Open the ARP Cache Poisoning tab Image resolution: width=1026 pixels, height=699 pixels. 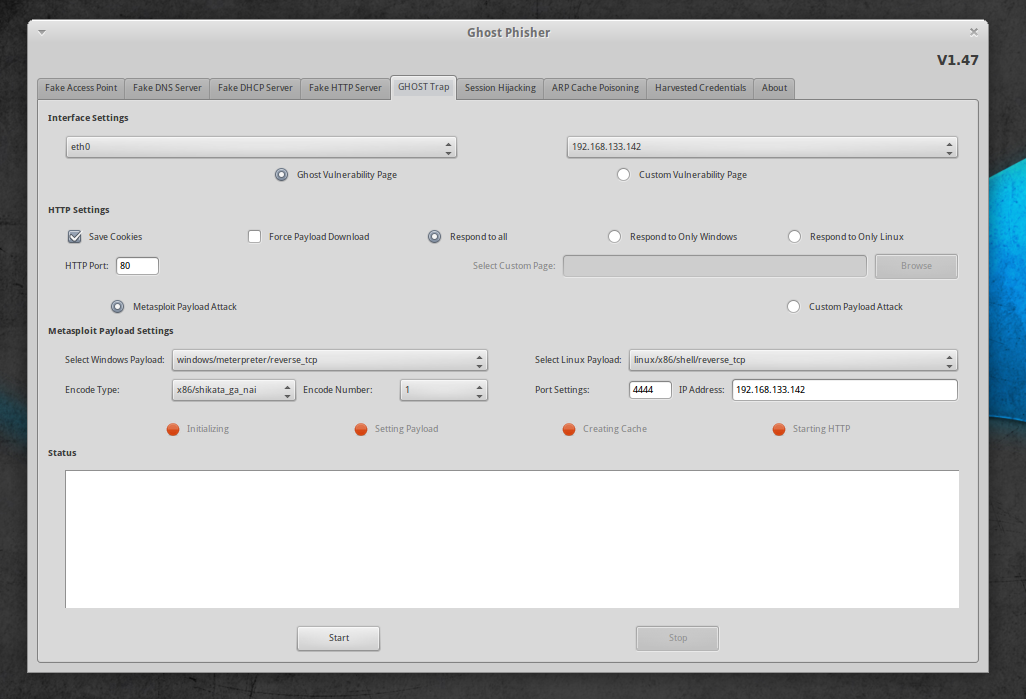click(595, 88)
